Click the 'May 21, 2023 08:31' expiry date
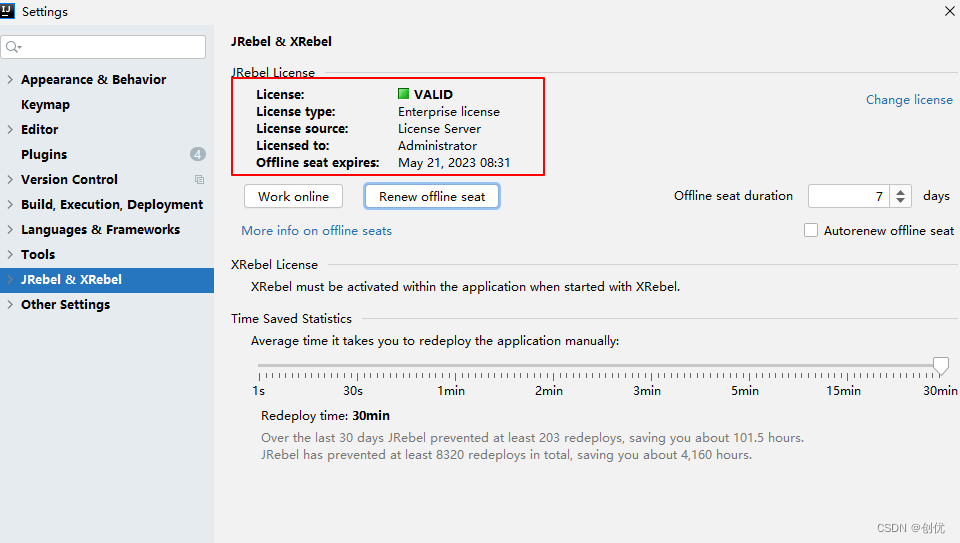This screenshot has height=543, width=960. [x=454, y=163]
